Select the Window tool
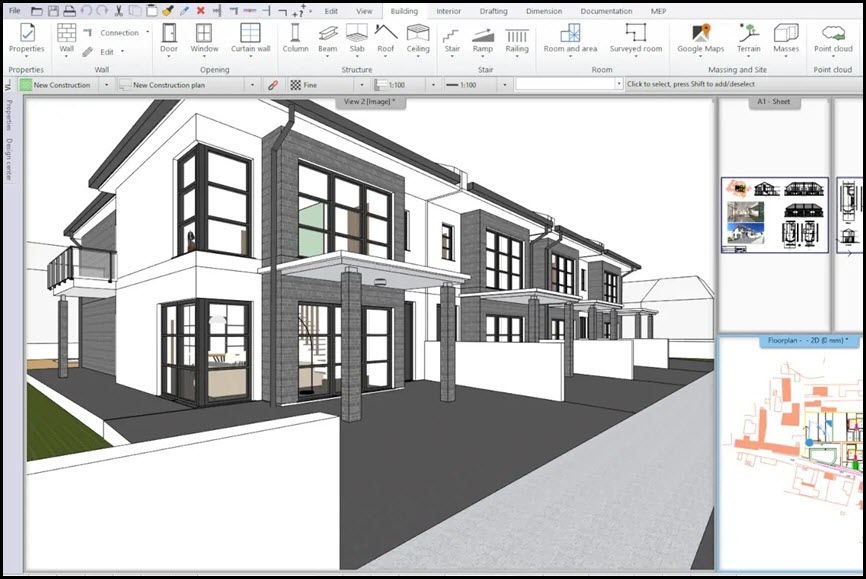Image resolution: width=866 pixels, height=579 pixels. tap(204, 39)
